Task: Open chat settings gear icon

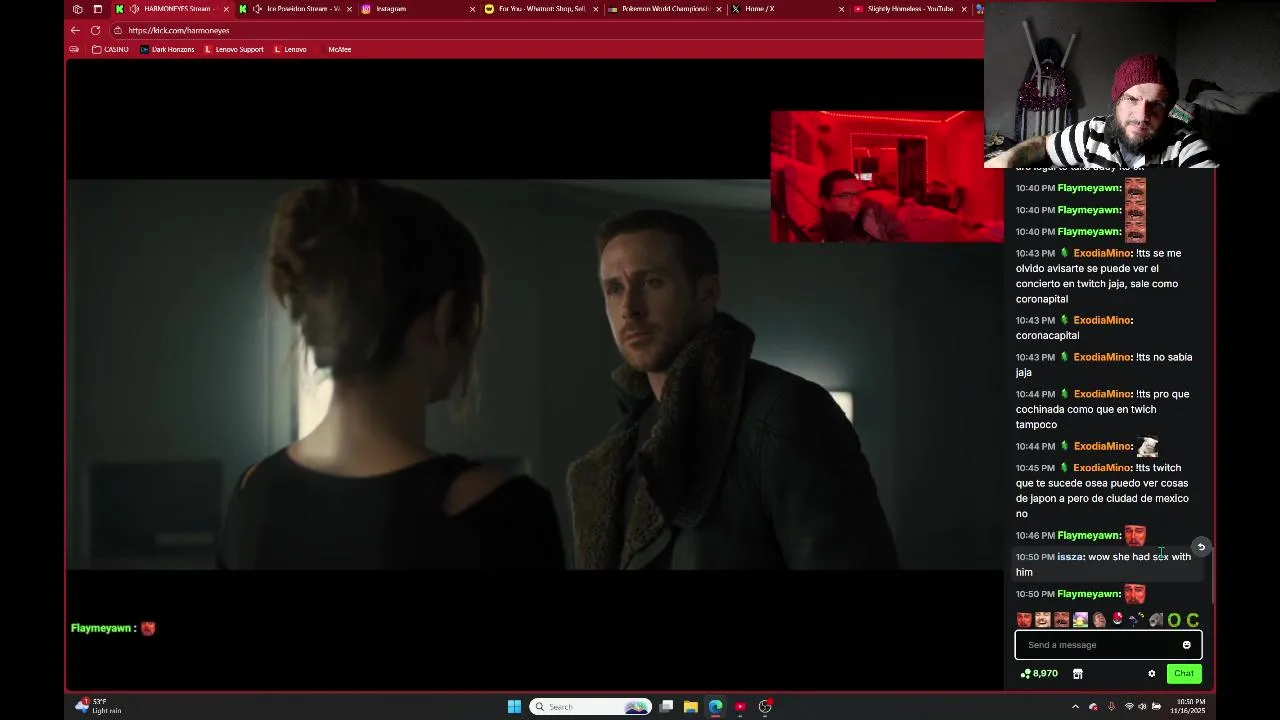Action: 1152,674
